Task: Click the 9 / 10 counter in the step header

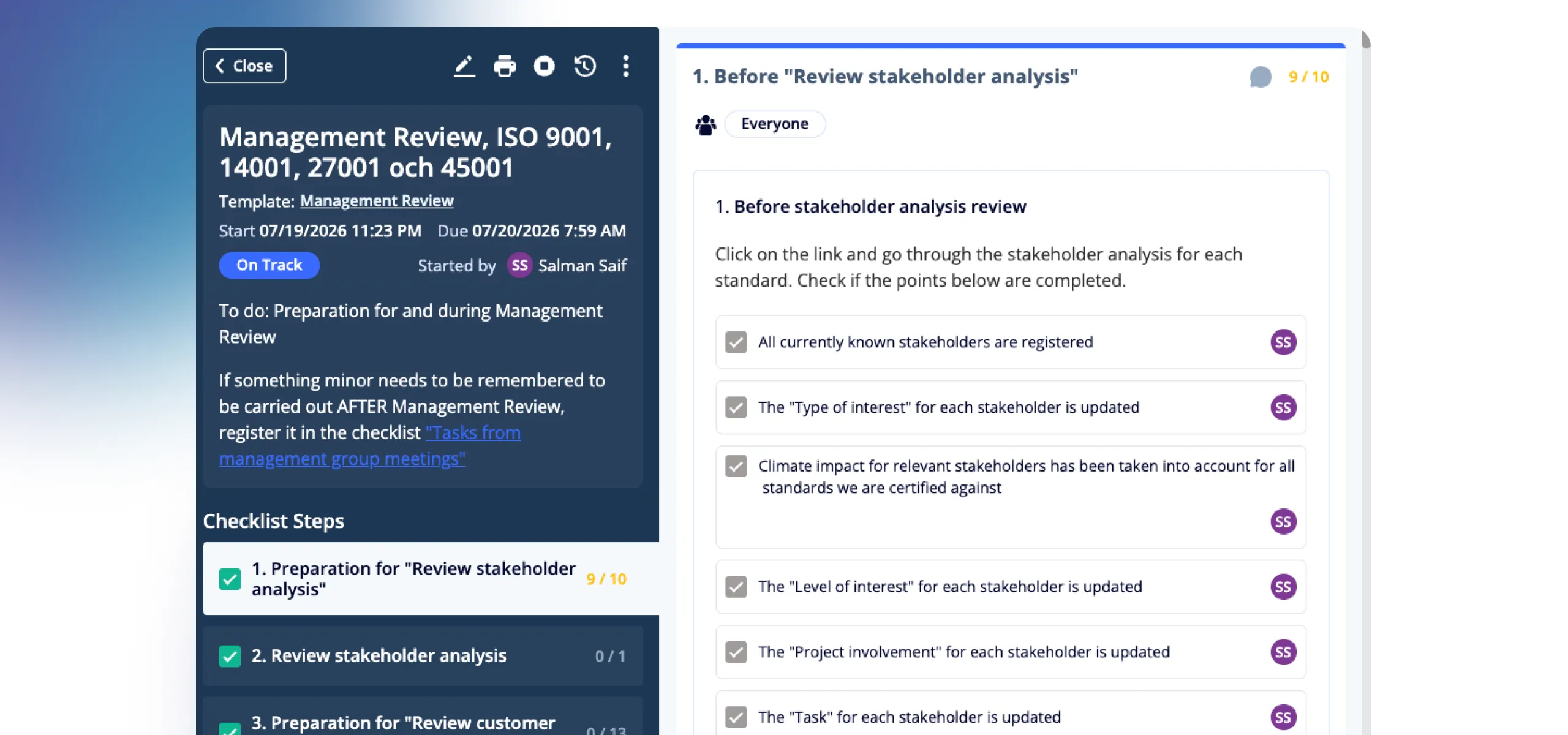Action: pos(1308,77)
